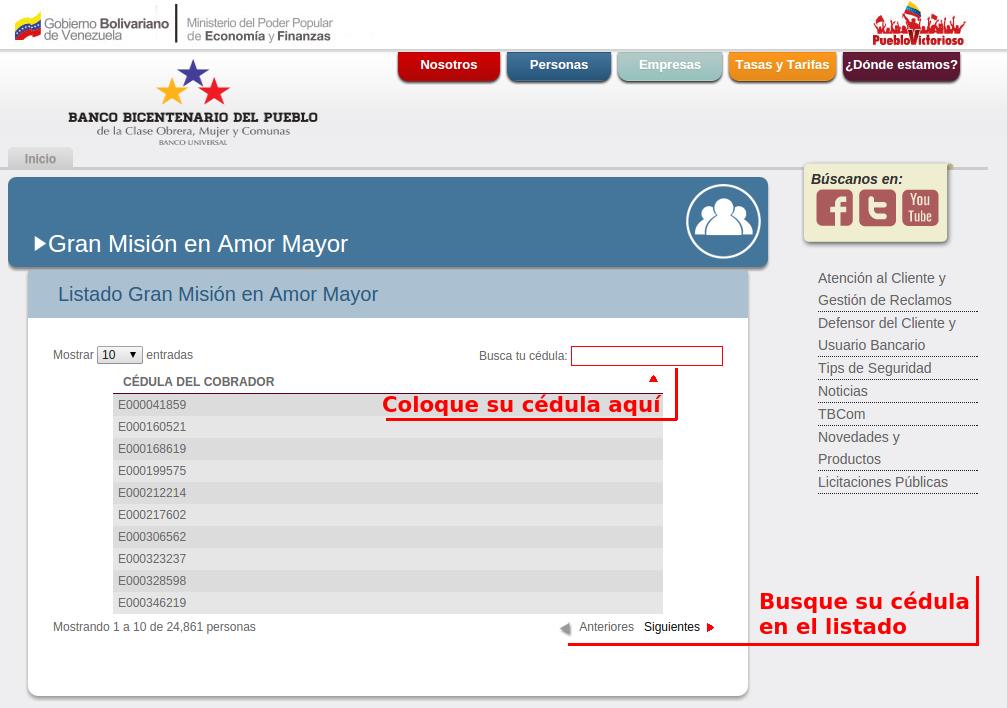Select cédula row E000346219
Screen dimensions: 1007x708
388,603
